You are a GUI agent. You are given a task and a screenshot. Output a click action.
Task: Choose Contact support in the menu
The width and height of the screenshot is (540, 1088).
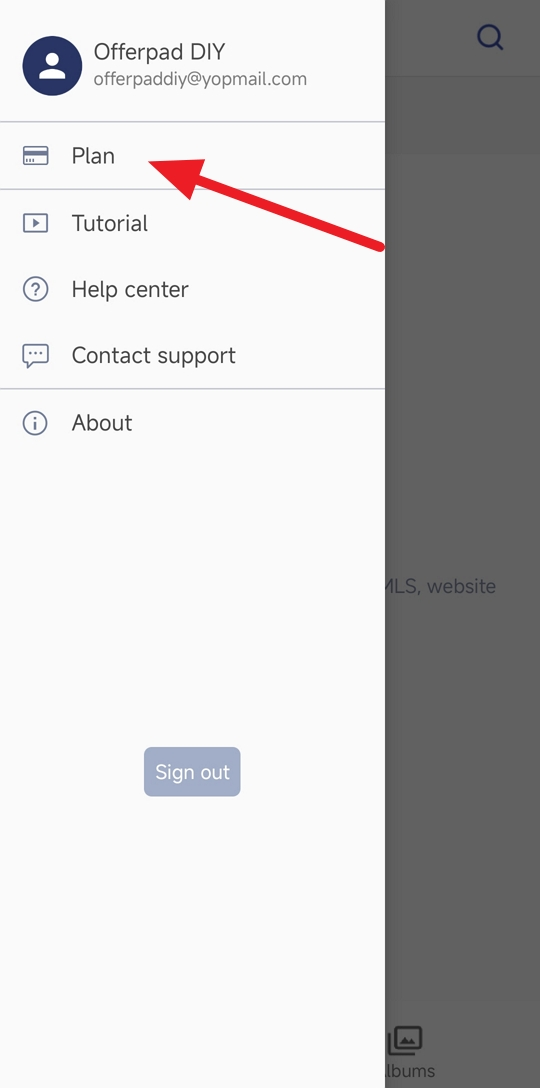point(192,355)
